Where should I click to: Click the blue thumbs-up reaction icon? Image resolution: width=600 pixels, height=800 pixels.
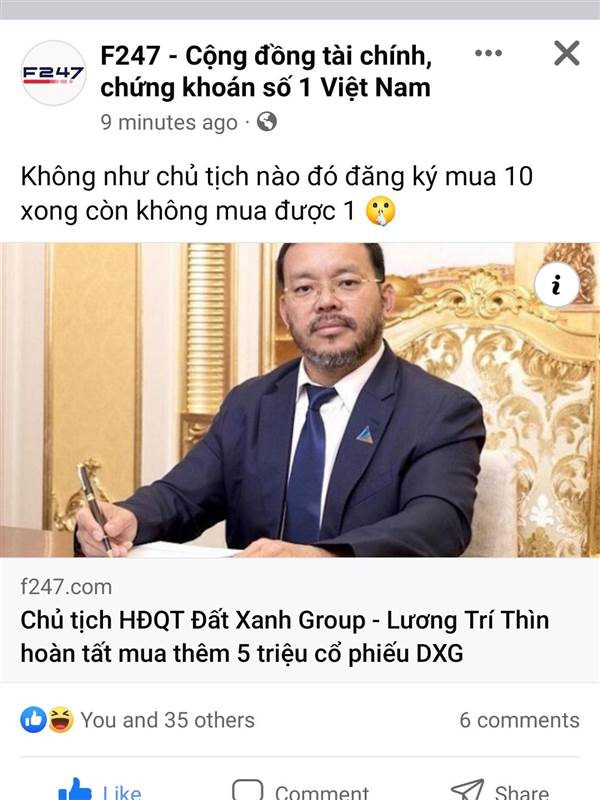[33, 720]
